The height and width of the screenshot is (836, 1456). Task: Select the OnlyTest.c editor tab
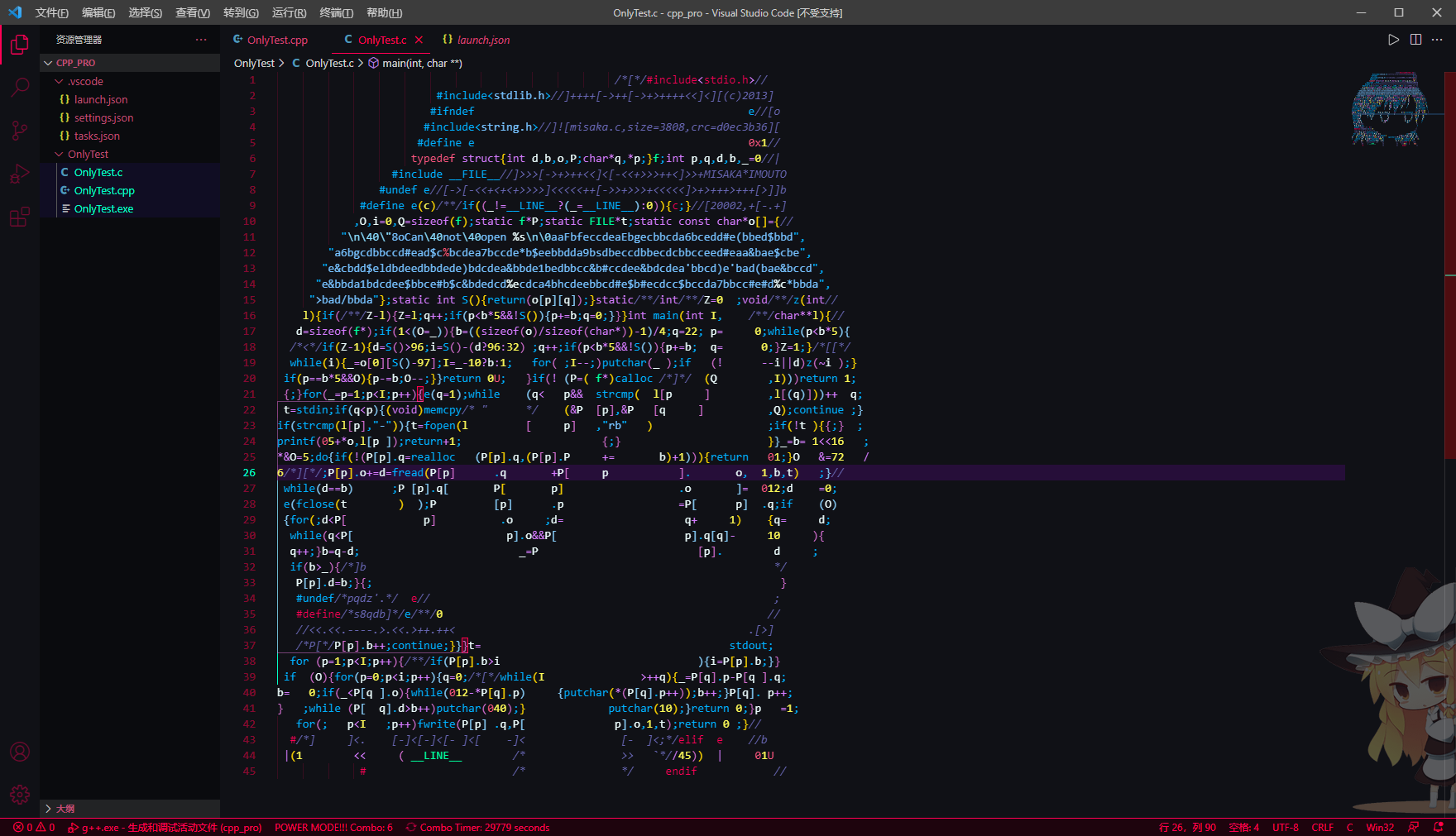tap(381, 40)
